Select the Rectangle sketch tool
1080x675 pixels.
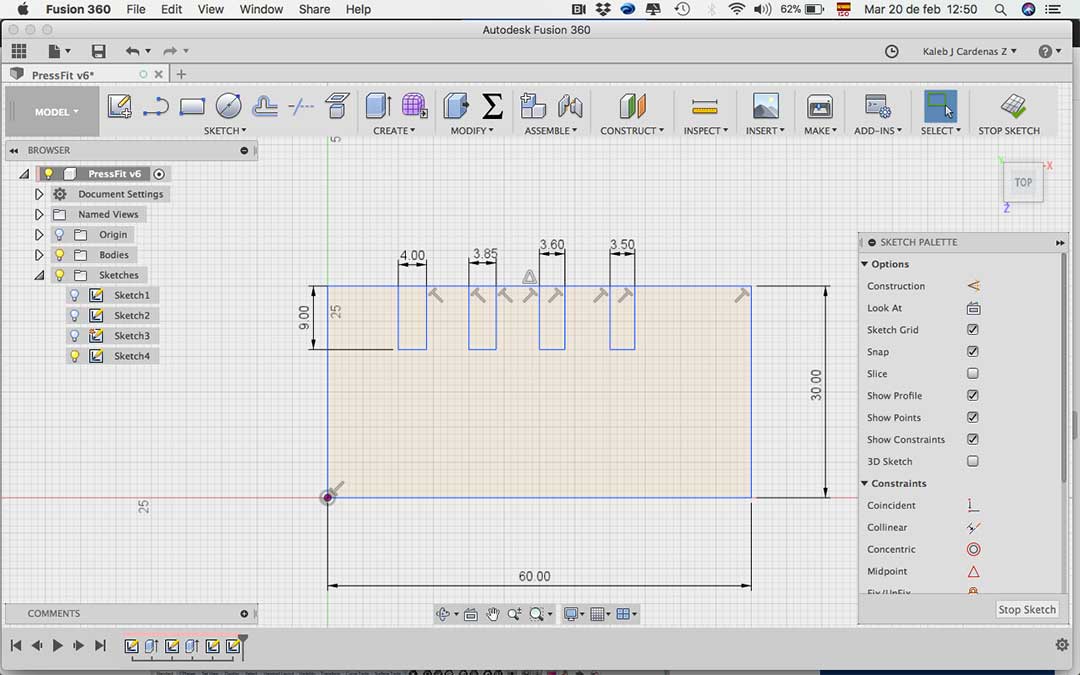coord(192,106)
